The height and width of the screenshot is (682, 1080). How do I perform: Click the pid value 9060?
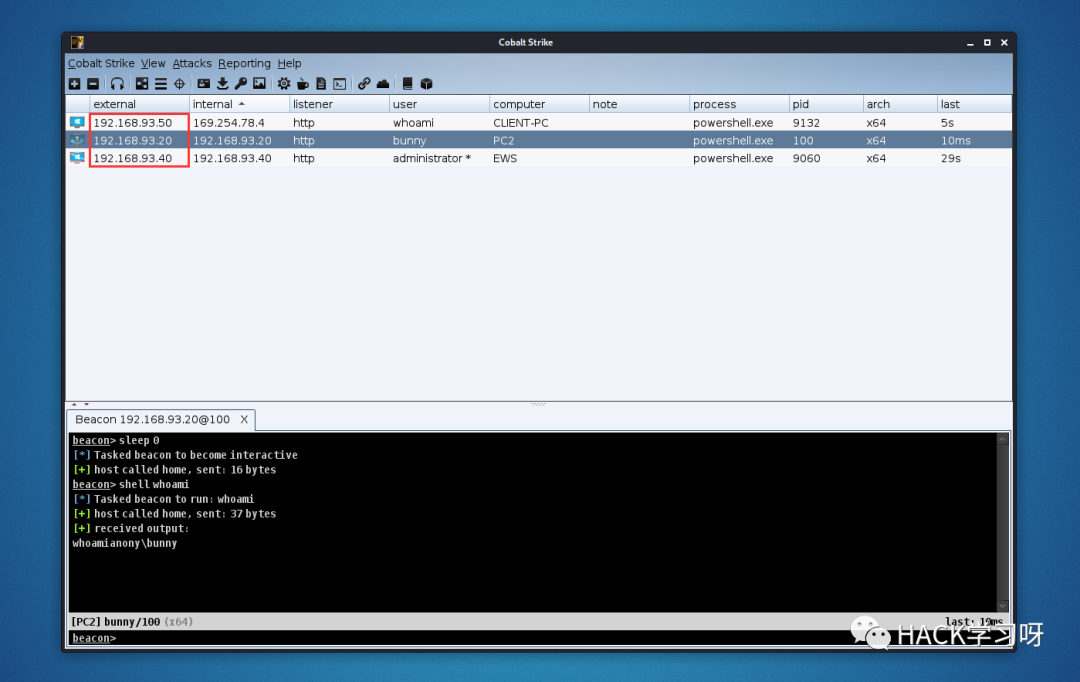(x=806, y=158)
